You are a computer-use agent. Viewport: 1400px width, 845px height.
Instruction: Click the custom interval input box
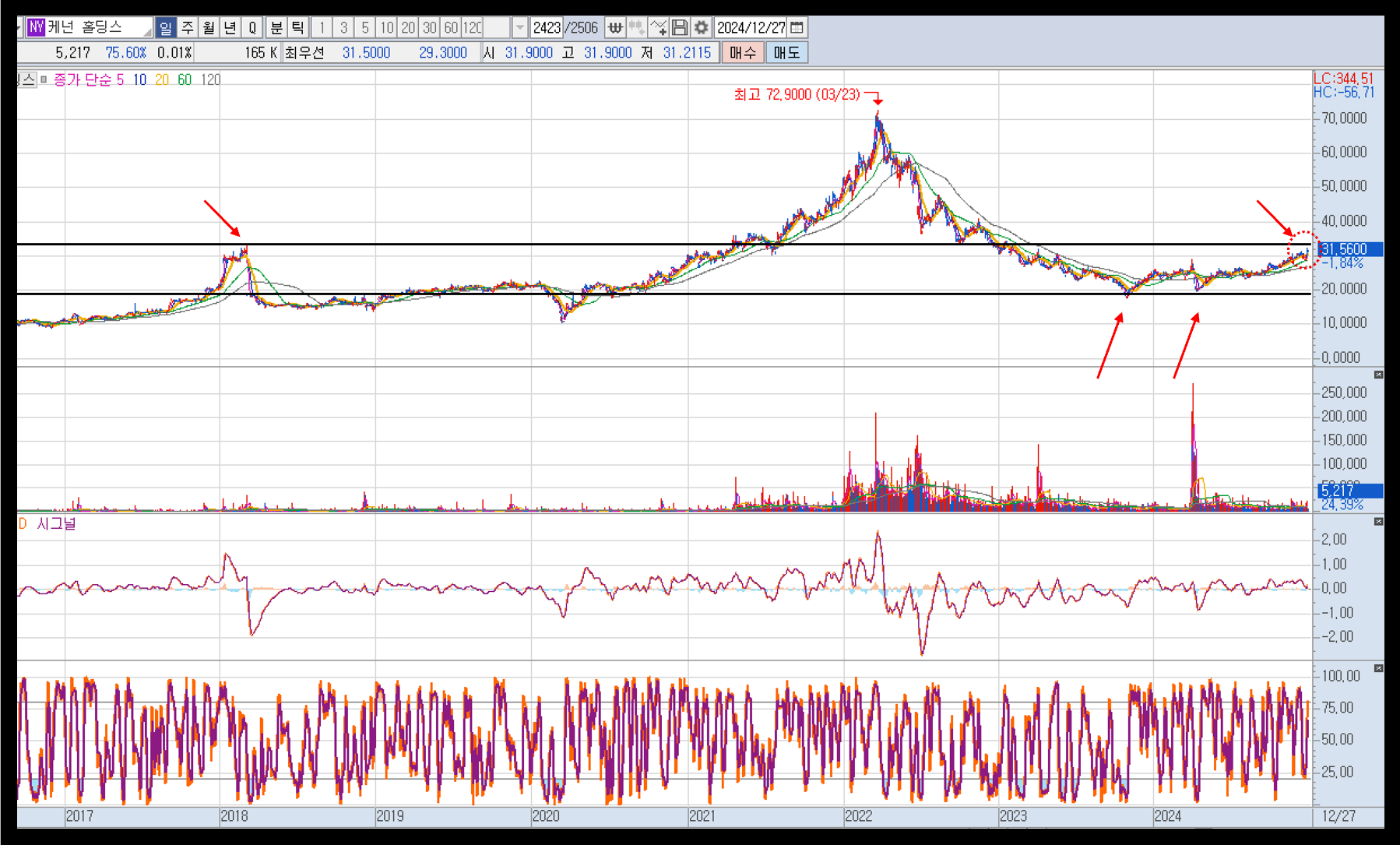coord(498,28)
